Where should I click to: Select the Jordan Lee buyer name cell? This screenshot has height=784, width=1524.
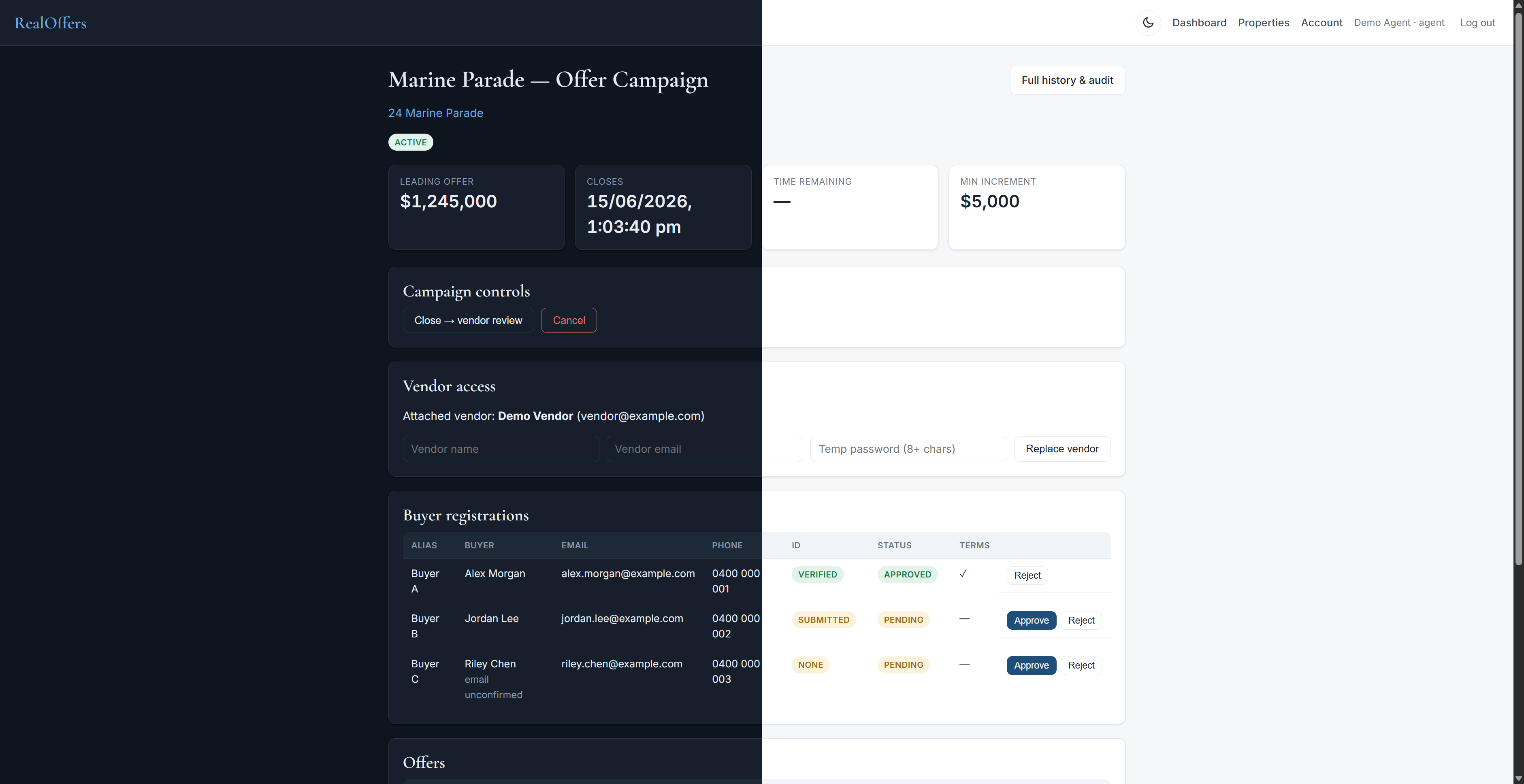[x=492, y=618]
